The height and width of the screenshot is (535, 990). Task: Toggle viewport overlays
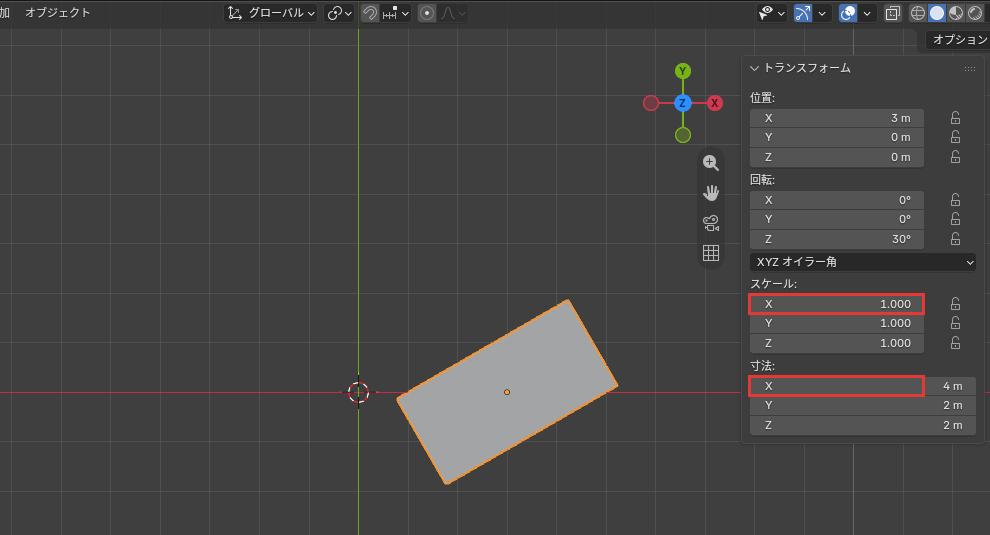(848, 13)
